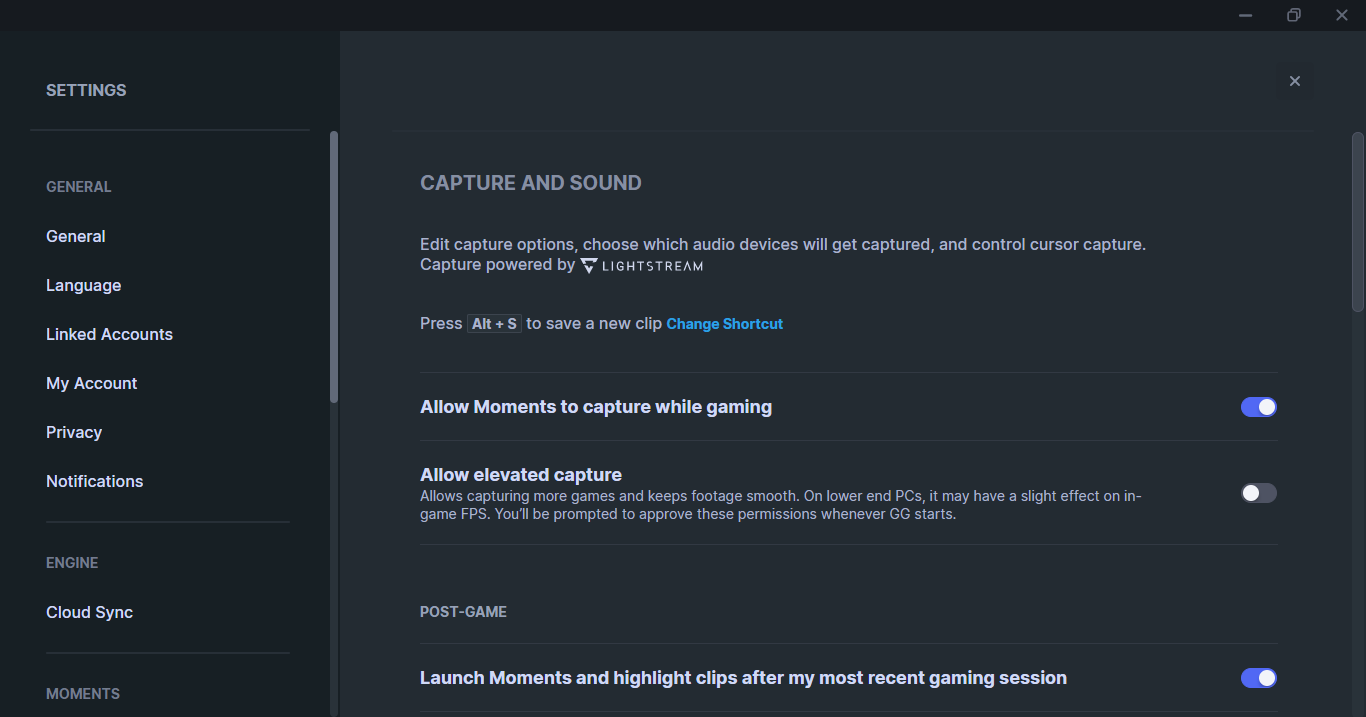The height and width of the screenshot is (717, 1366).
Task: Navigate to Notifications settings
Action: tap(95, 481)
